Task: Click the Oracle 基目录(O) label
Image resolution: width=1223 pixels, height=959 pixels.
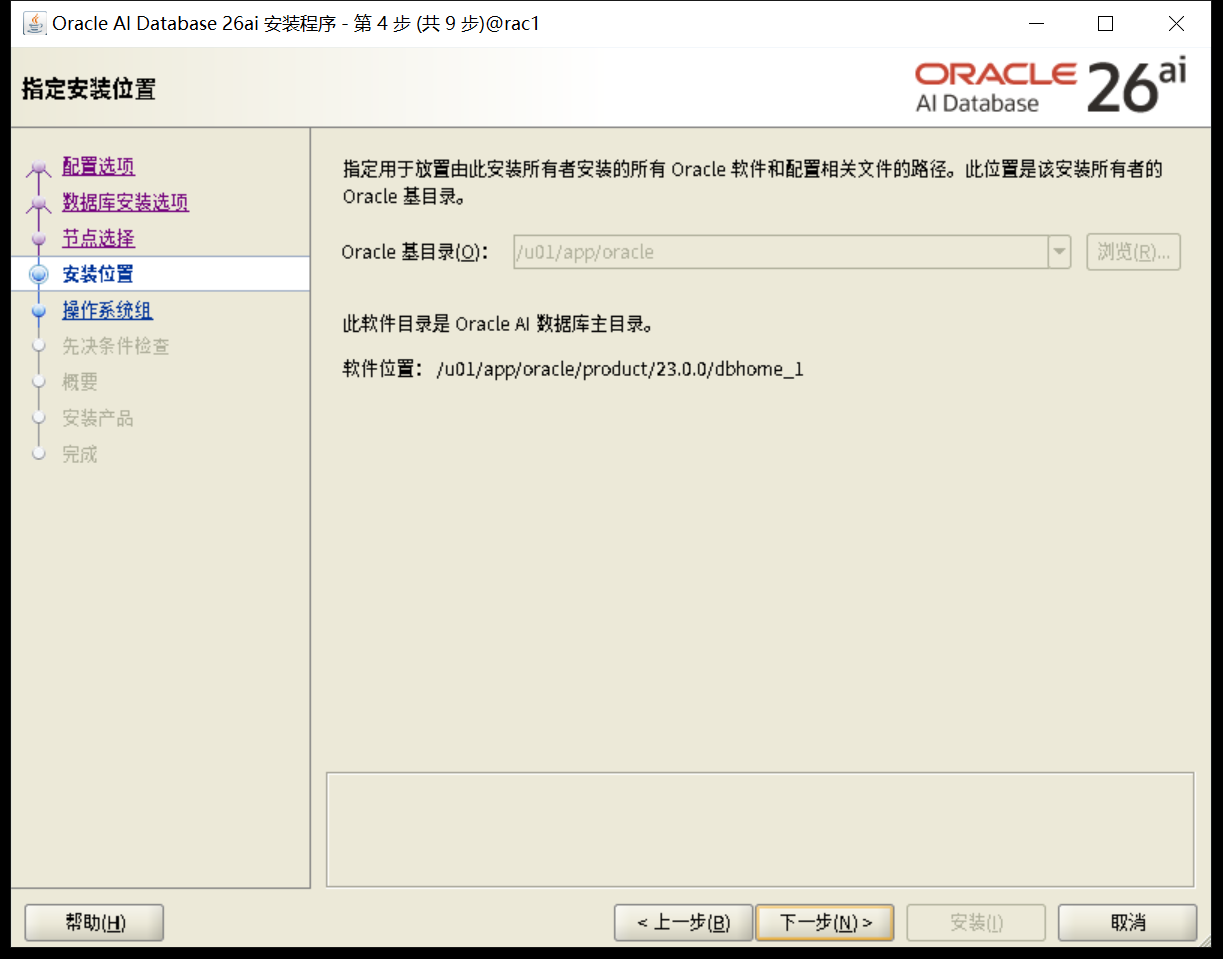Action: click(414, 252)
